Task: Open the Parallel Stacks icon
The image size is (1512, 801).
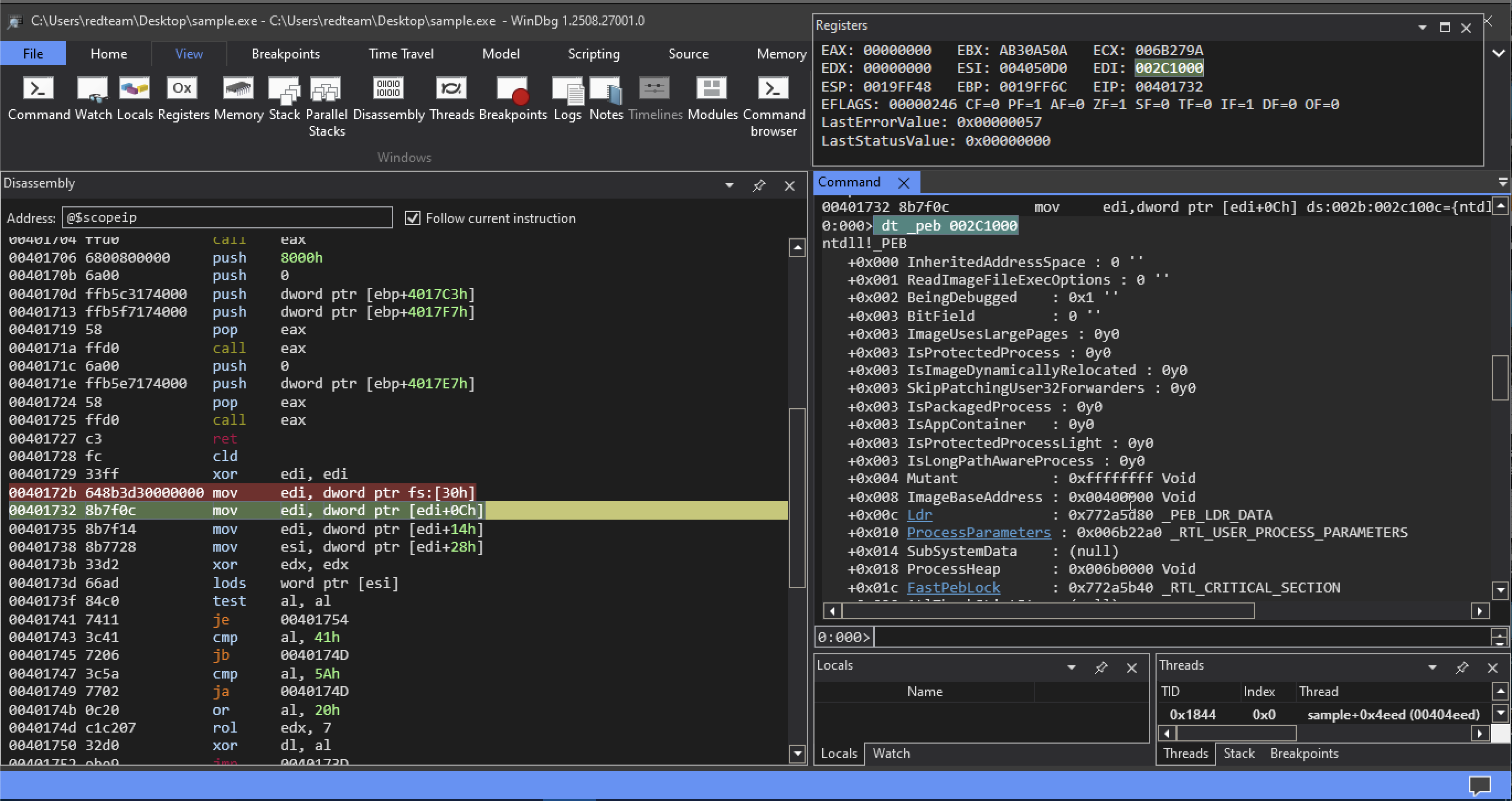Action: [x=326, y=107]
